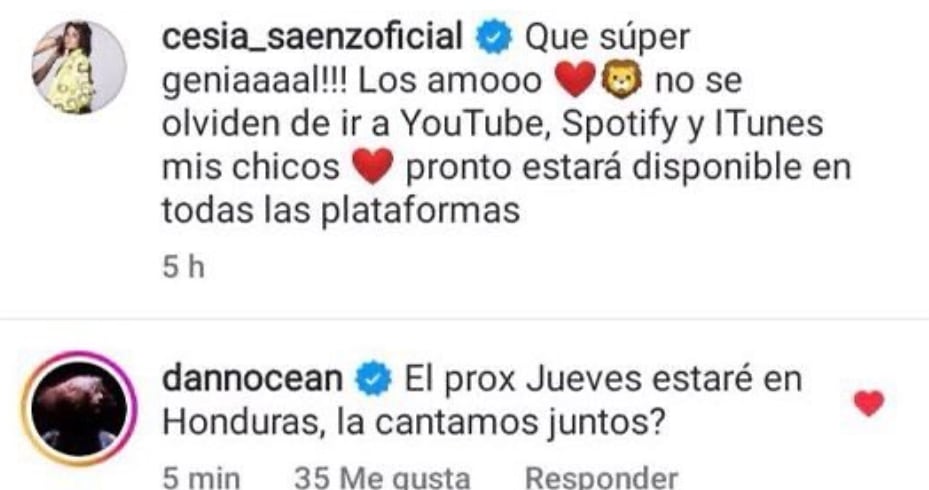Click cesia_saenzoficial's blue verified badge
The height and width of the screenshot is (490, 929).
pos(494,38)
